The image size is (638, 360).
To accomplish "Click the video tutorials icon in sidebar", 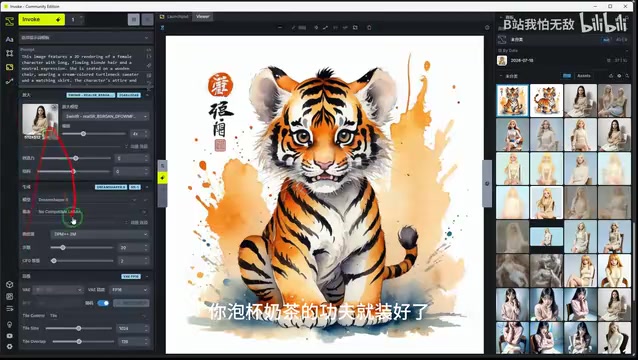I will 9,336.
